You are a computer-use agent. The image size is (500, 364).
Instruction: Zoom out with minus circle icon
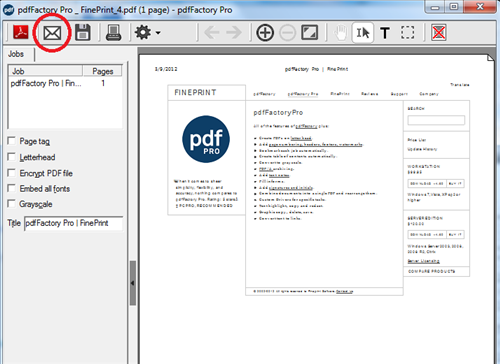(287, 33)
